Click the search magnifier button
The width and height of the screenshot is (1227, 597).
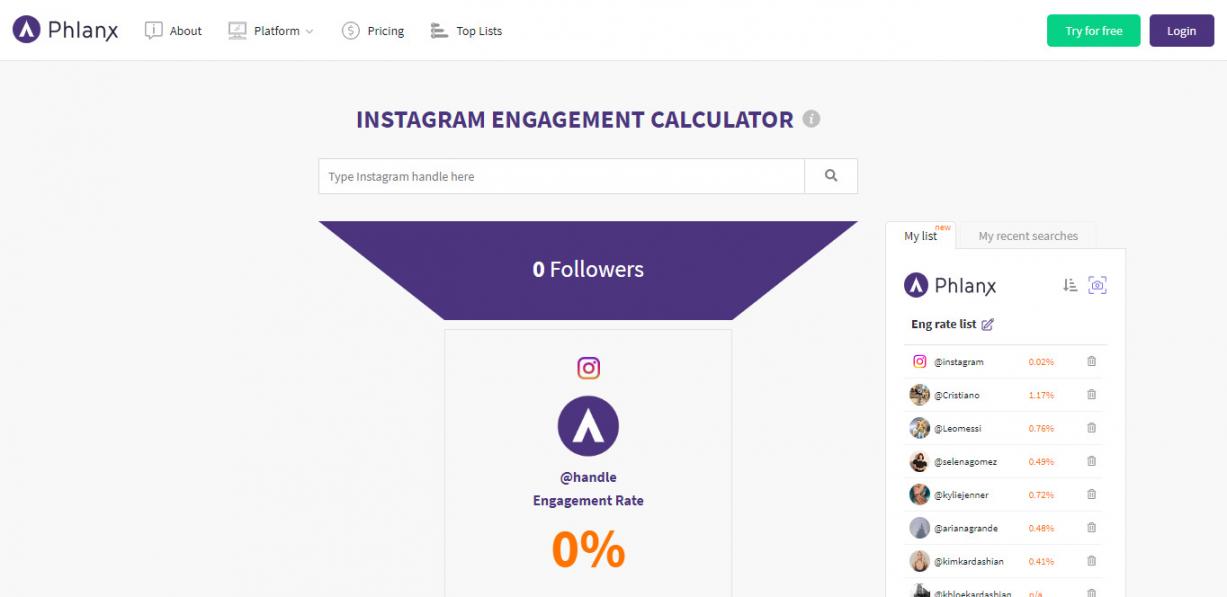pos(830,176)
